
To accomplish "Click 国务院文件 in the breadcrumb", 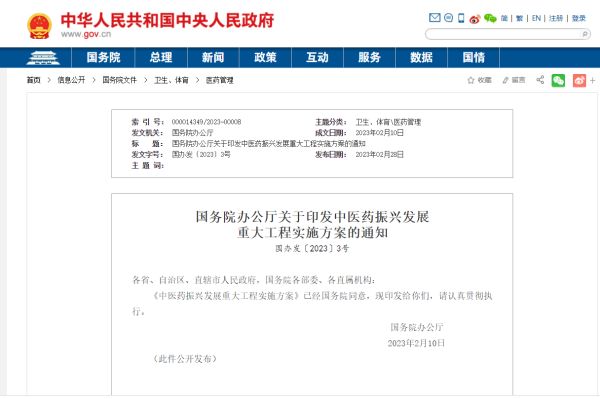I will point(119,80).
